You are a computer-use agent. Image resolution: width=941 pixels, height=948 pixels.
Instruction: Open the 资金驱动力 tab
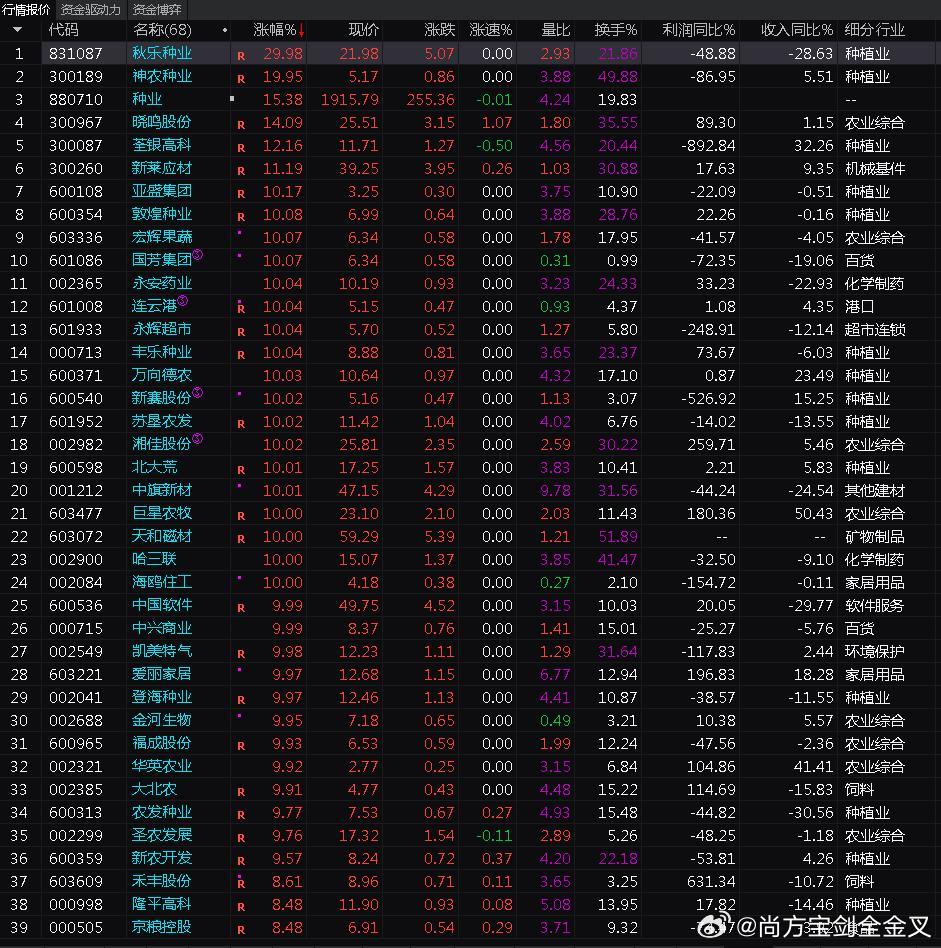pos(91,10)
